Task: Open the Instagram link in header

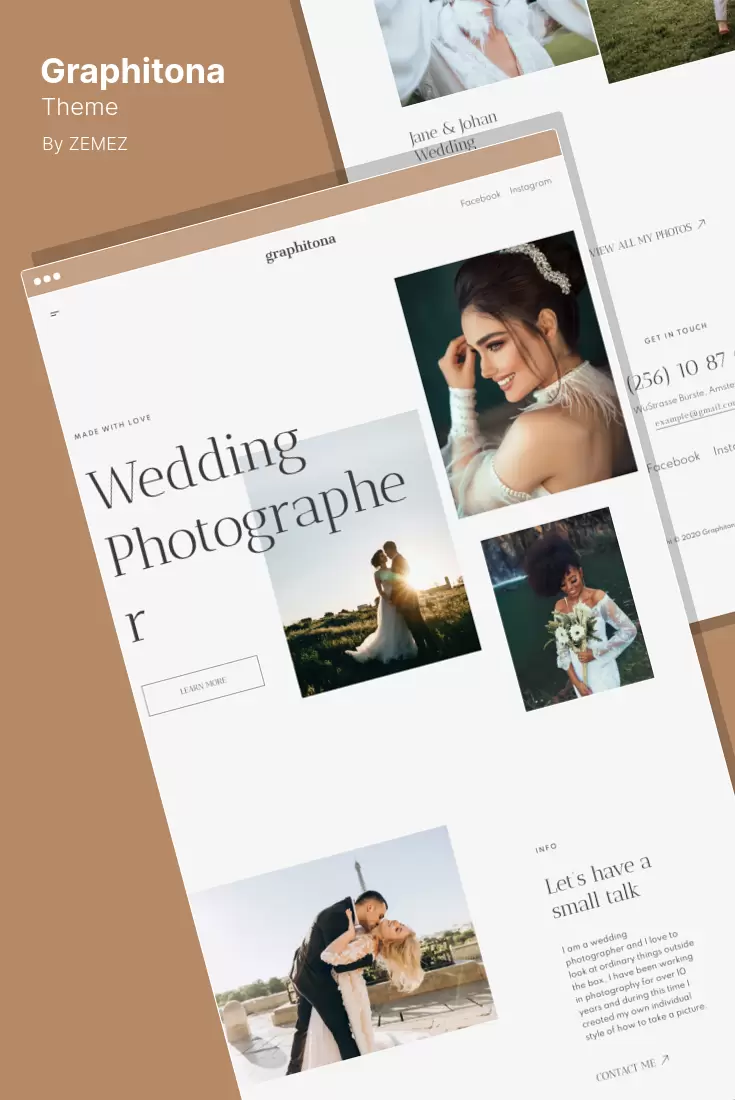Action: coord(531,186)
